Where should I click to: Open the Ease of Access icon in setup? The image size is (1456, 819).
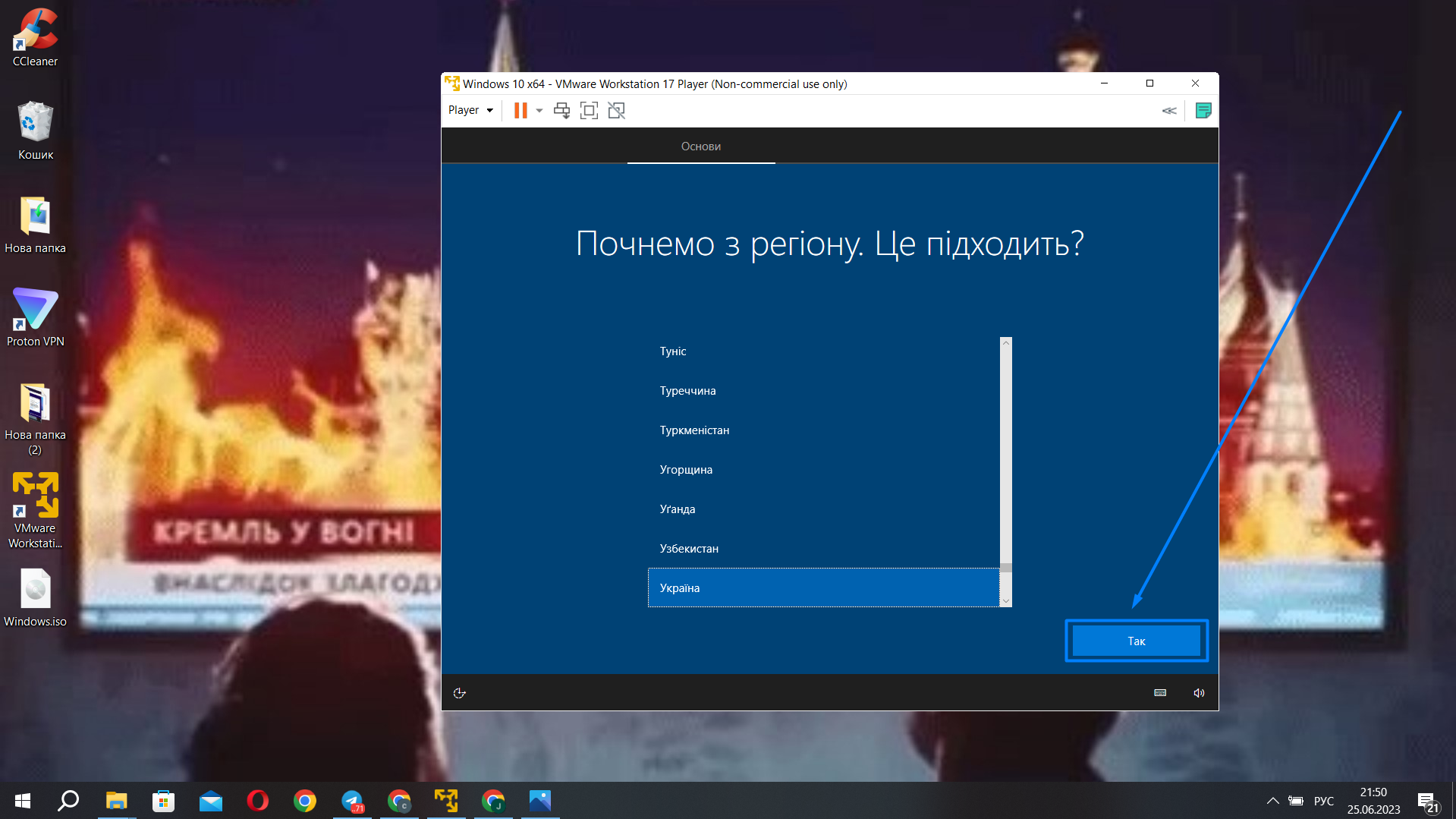point(459,693)
